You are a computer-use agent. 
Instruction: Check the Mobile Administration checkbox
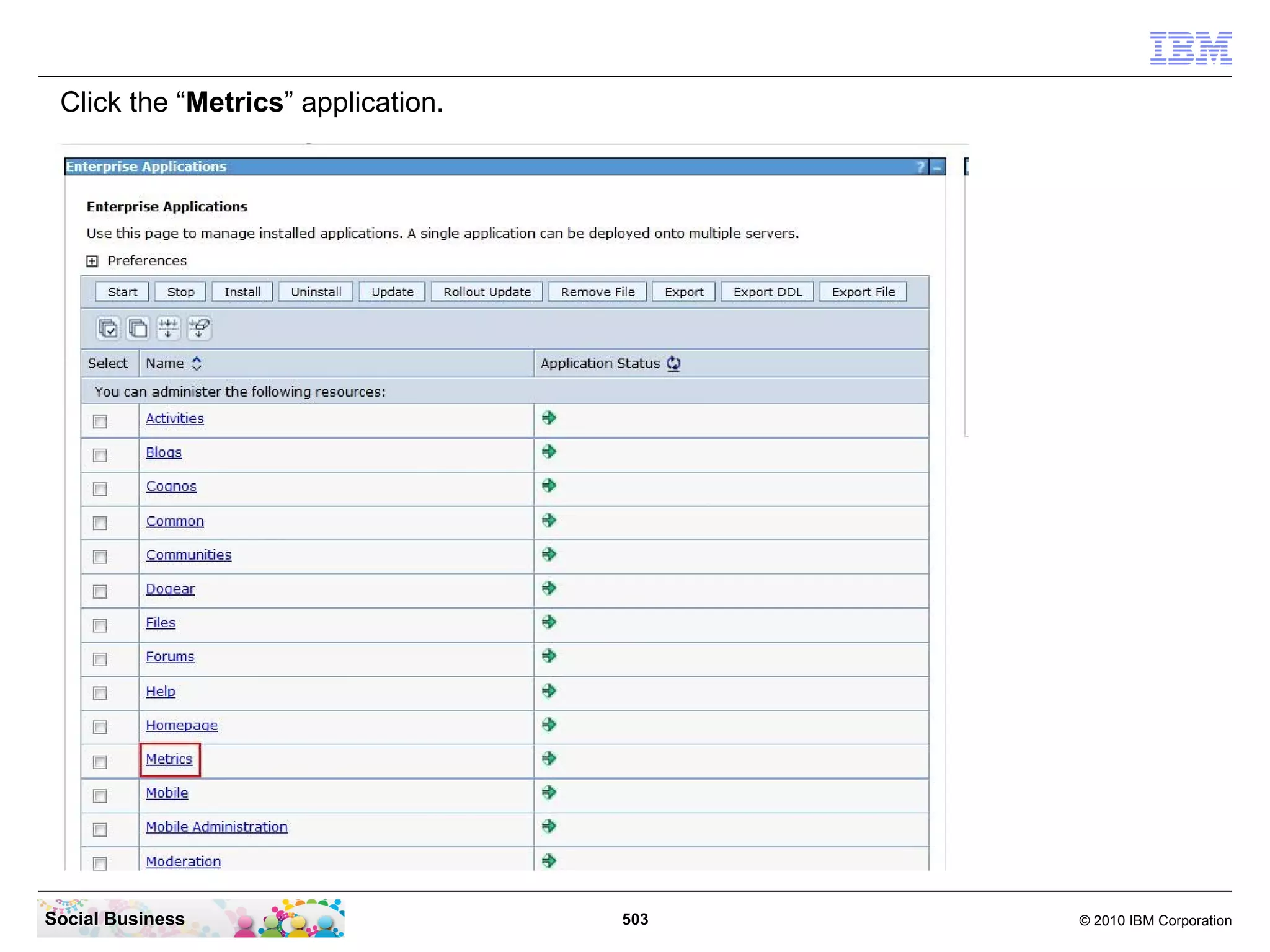(x=100, y=830)
